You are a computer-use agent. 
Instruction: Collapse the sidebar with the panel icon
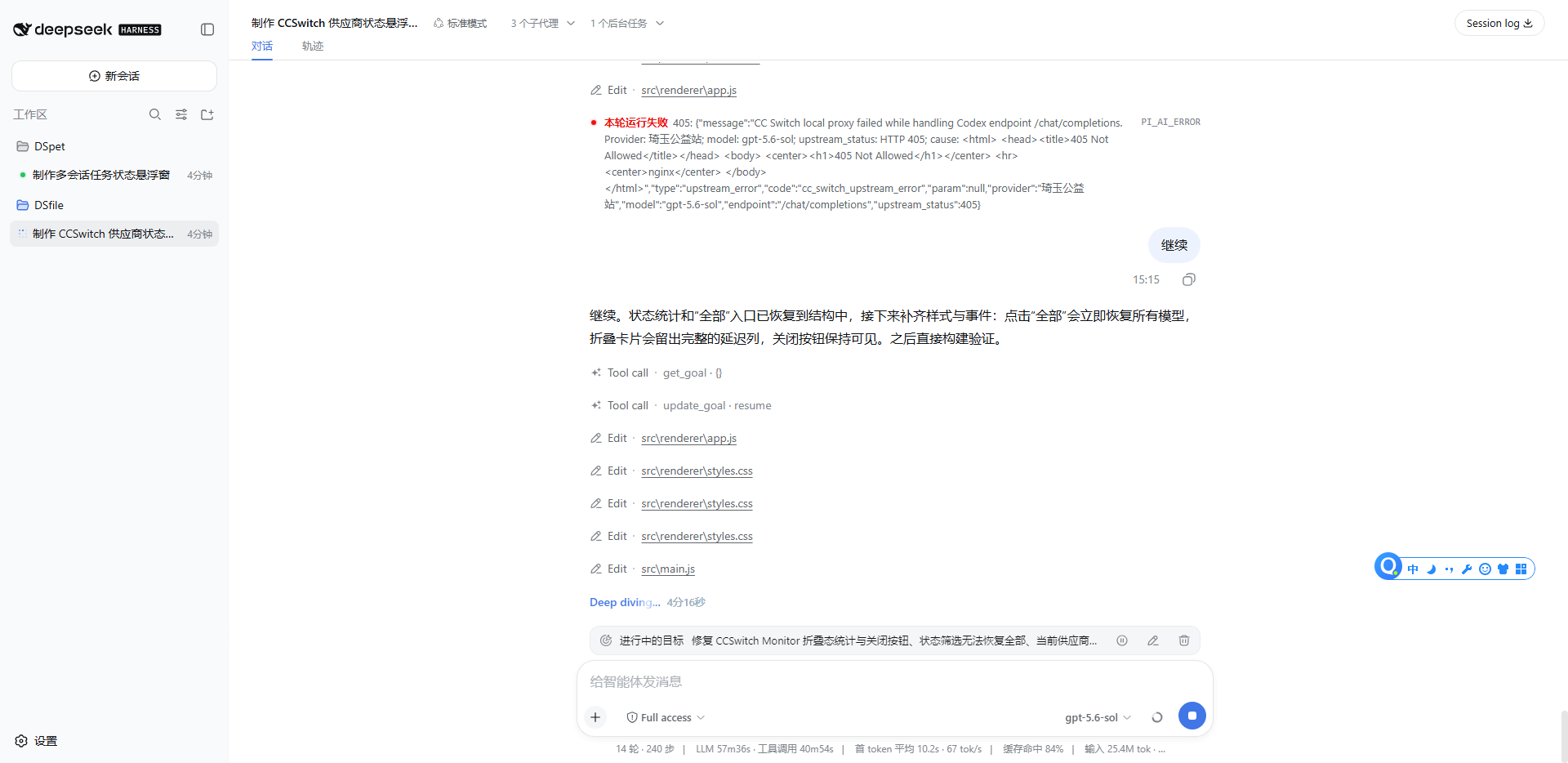click(x=207, y=29)
